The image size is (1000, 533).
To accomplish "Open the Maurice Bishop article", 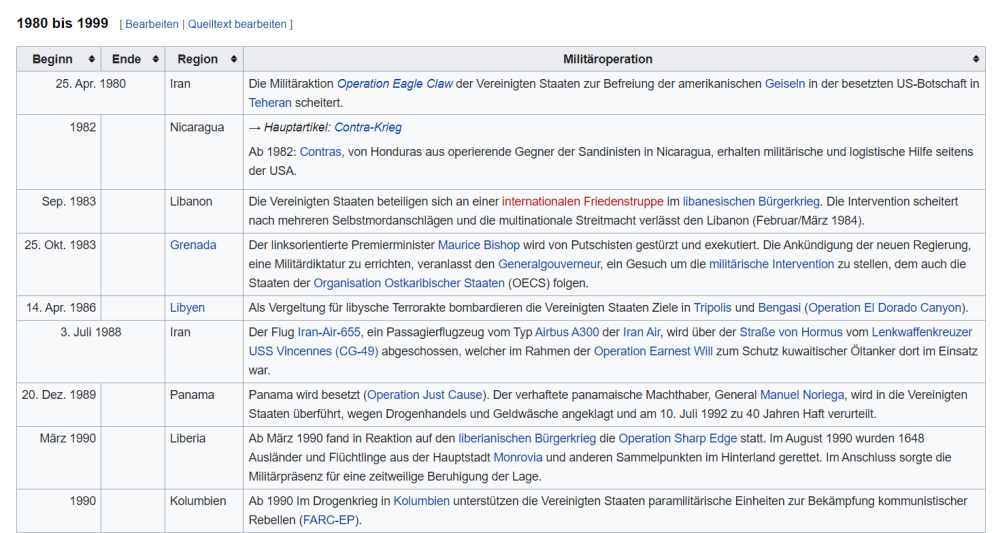I will tap(481, 245).
